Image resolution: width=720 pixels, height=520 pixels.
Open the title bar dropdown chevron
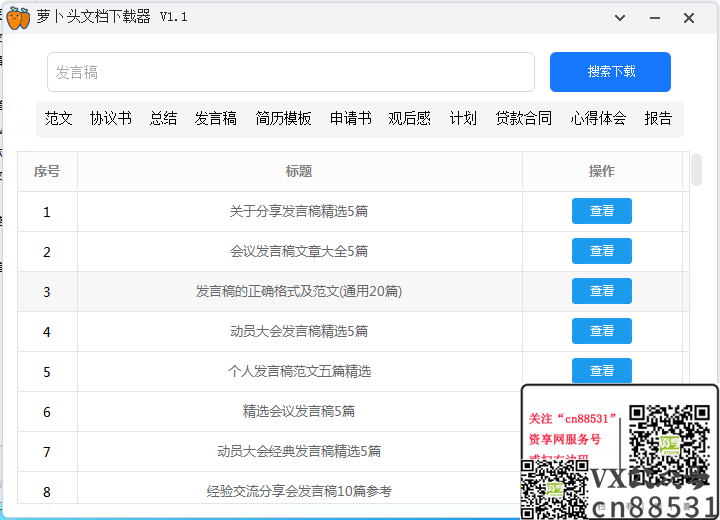[620, 18]
